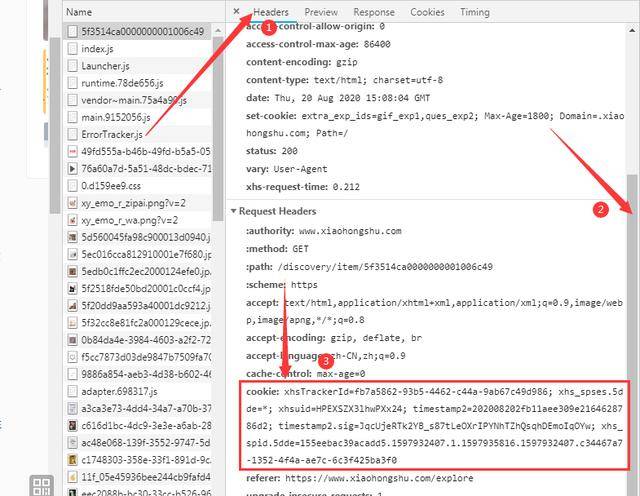
Task: Click the referer URL value
Action: (379, 478)
